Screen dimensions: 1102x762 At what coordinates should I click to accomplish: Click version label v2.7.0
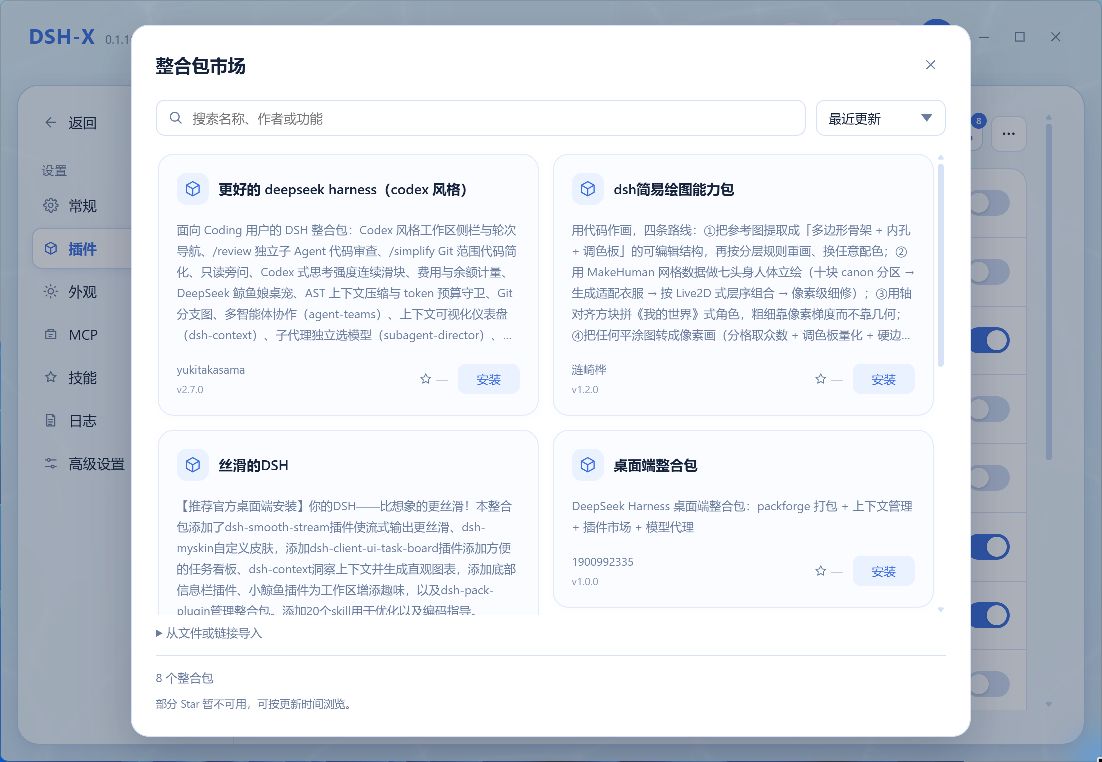(190, 389)
